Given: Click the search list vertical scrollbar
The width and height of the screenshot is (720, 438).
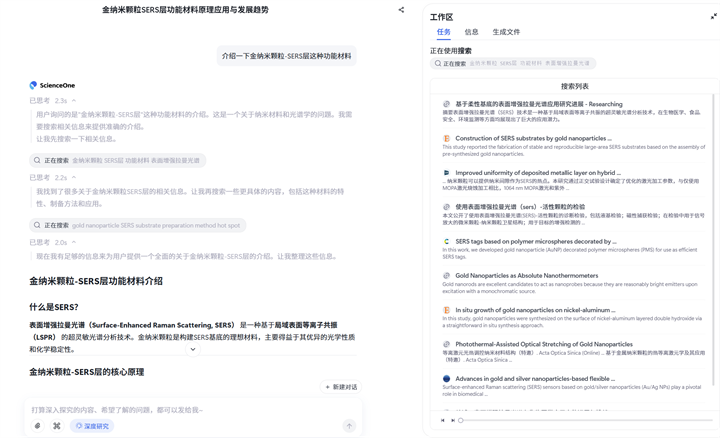Looking at the screenshot, I should pos(713,239).
